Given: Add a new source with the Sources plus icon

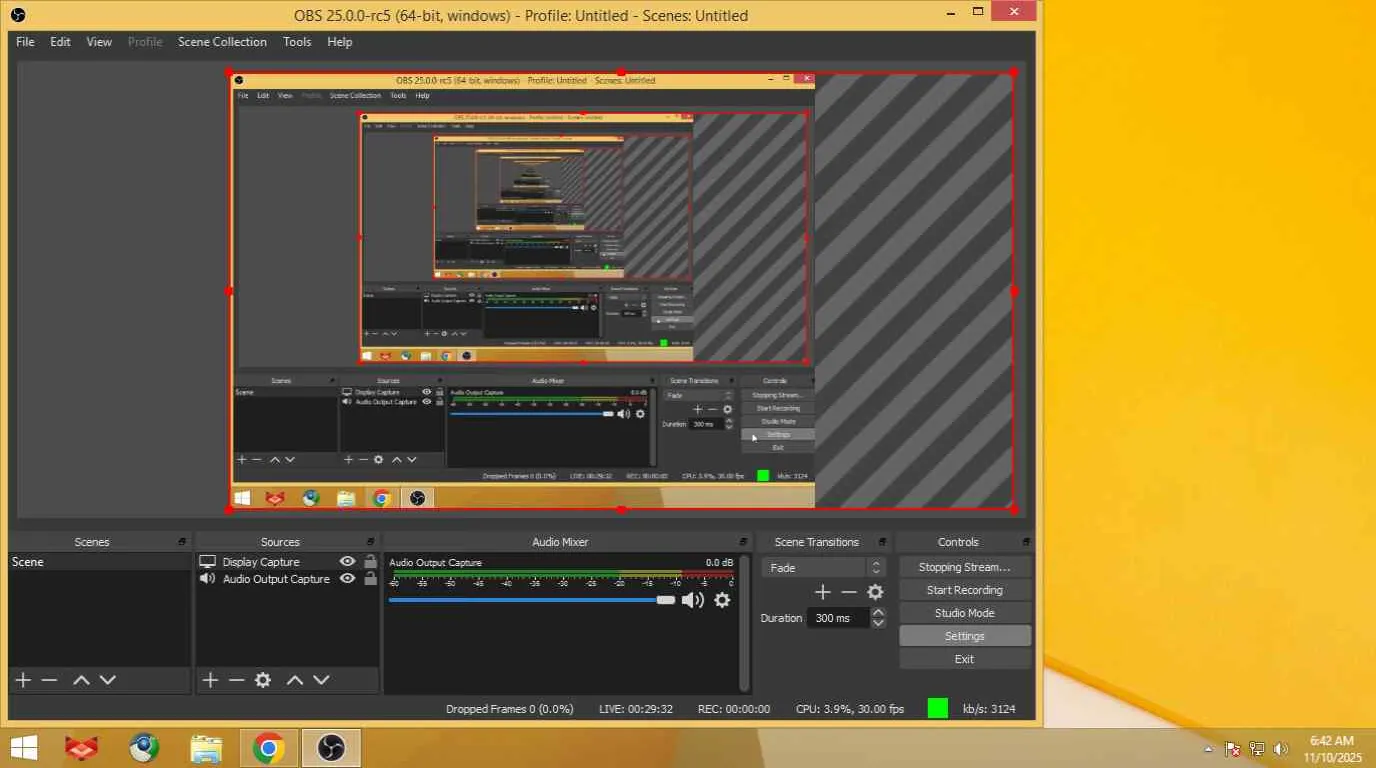Looking at the screenshot, I should click(210, 680).
